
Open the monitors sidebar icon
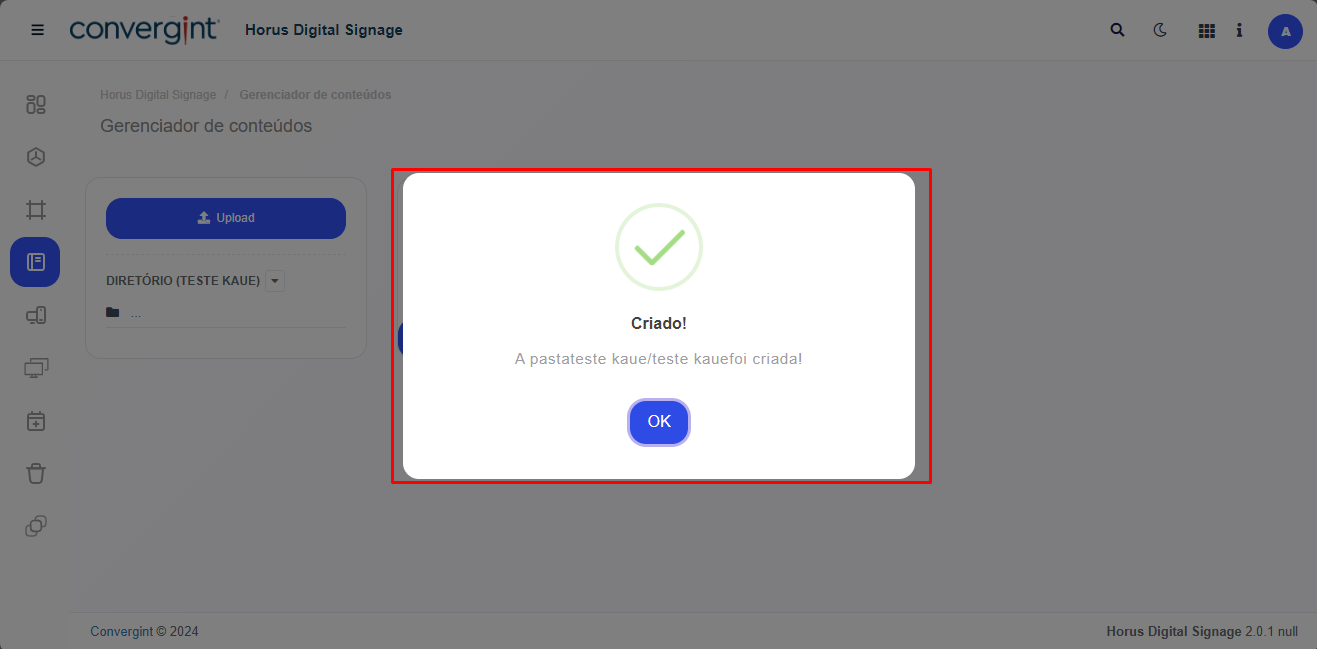tap(36, 368)
